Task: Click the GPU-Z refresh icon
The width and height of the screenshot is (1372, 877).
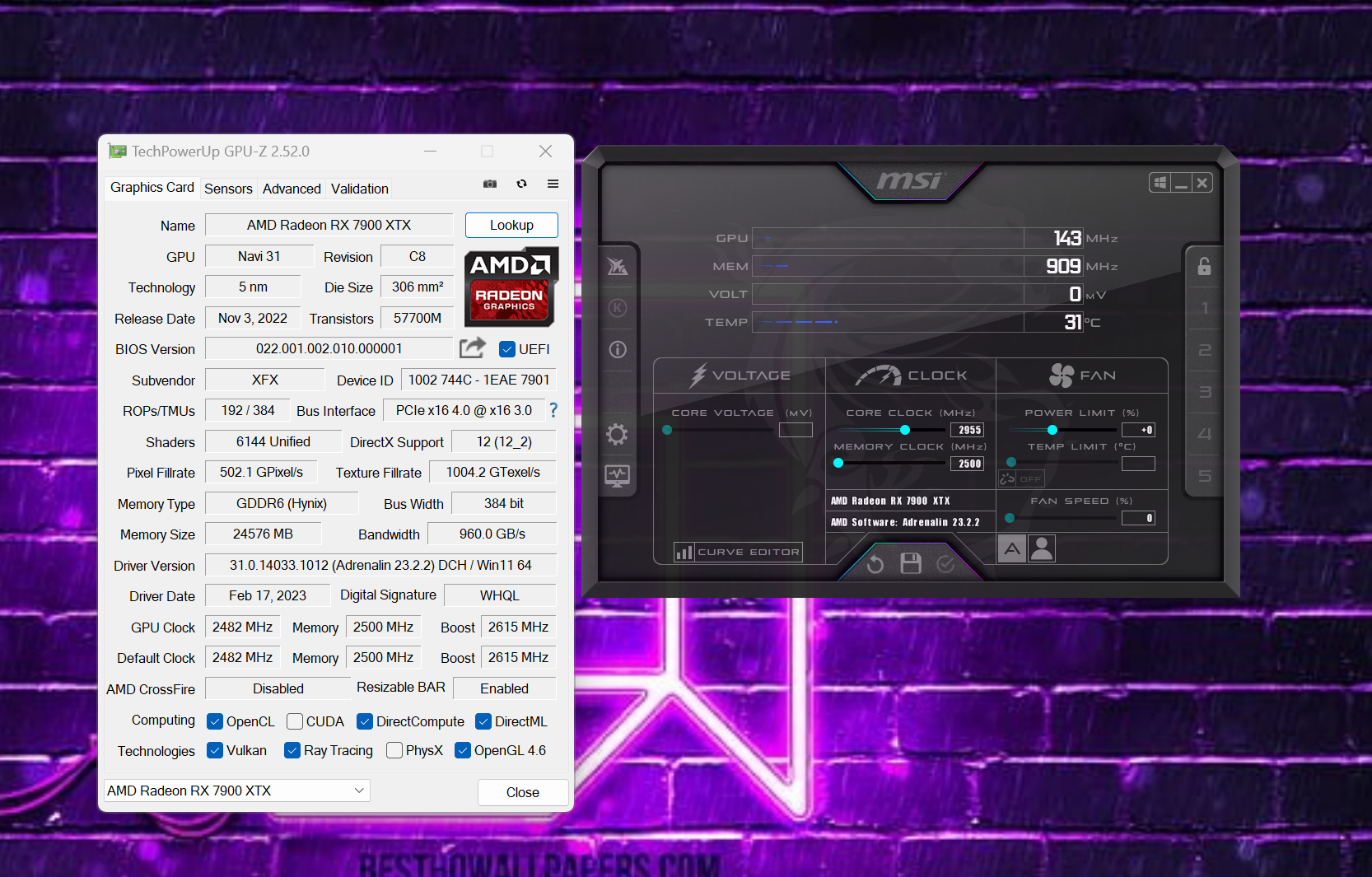Action: pos(521,184)
